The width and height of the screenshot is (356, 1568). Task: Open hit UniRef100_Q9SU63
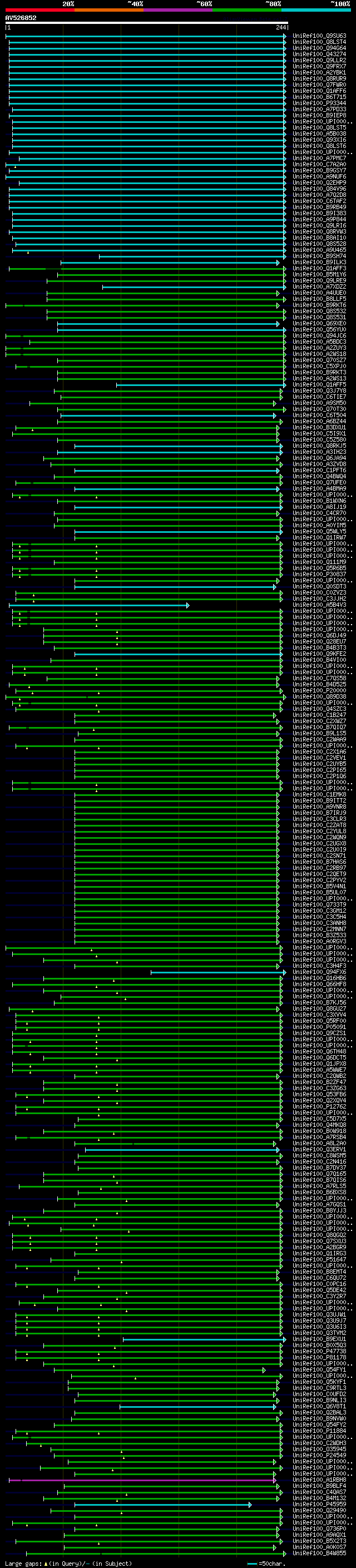[x=319, y=36]
